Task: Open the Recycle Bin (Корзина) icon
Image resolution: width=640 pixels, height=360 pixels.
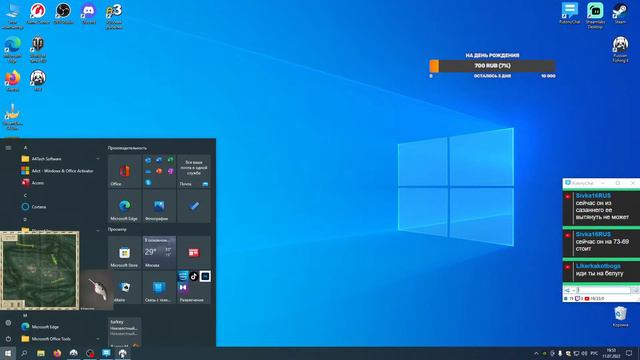Action: click(x=620, y=317)
